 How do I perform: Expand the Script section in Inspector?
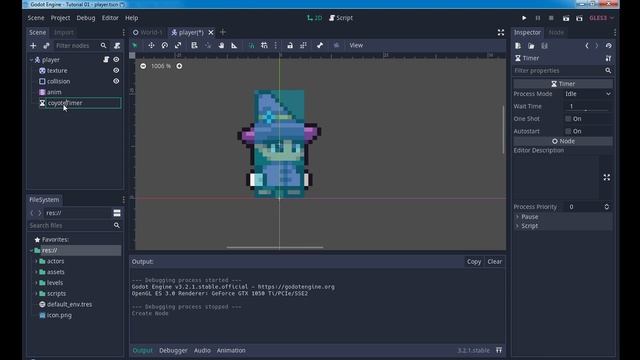(x=563, y=226)
